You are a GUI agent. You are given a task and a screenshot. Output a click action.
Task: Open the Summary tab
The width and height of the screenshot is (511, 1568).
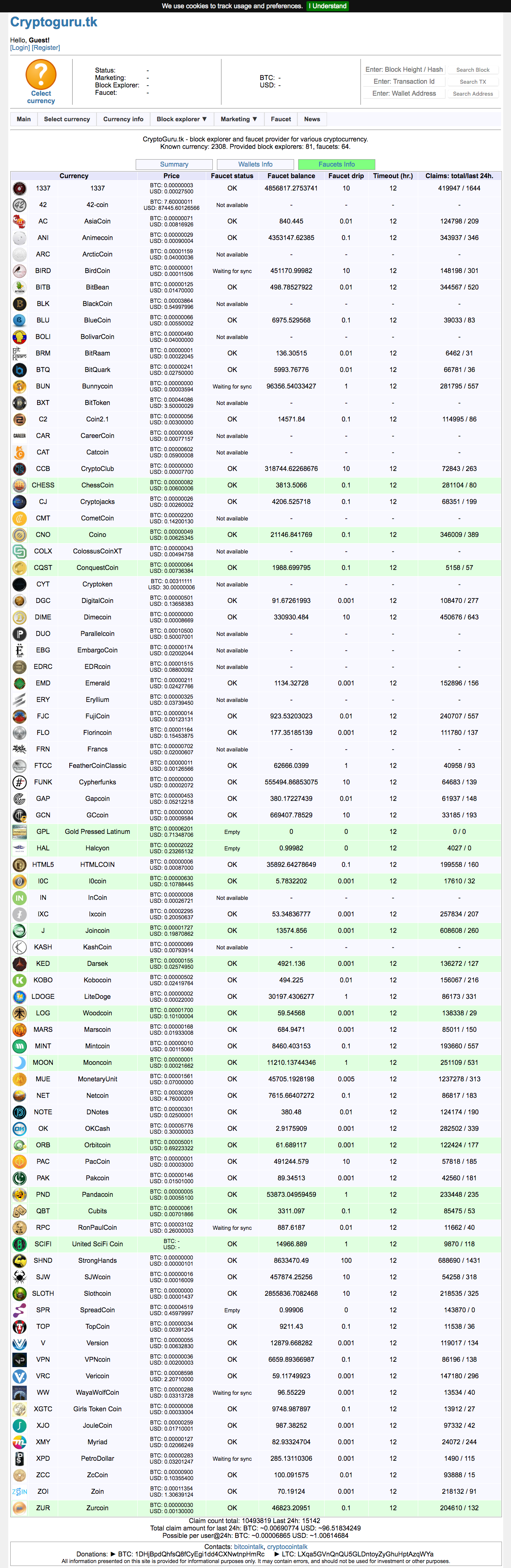(x=174, y=165)
